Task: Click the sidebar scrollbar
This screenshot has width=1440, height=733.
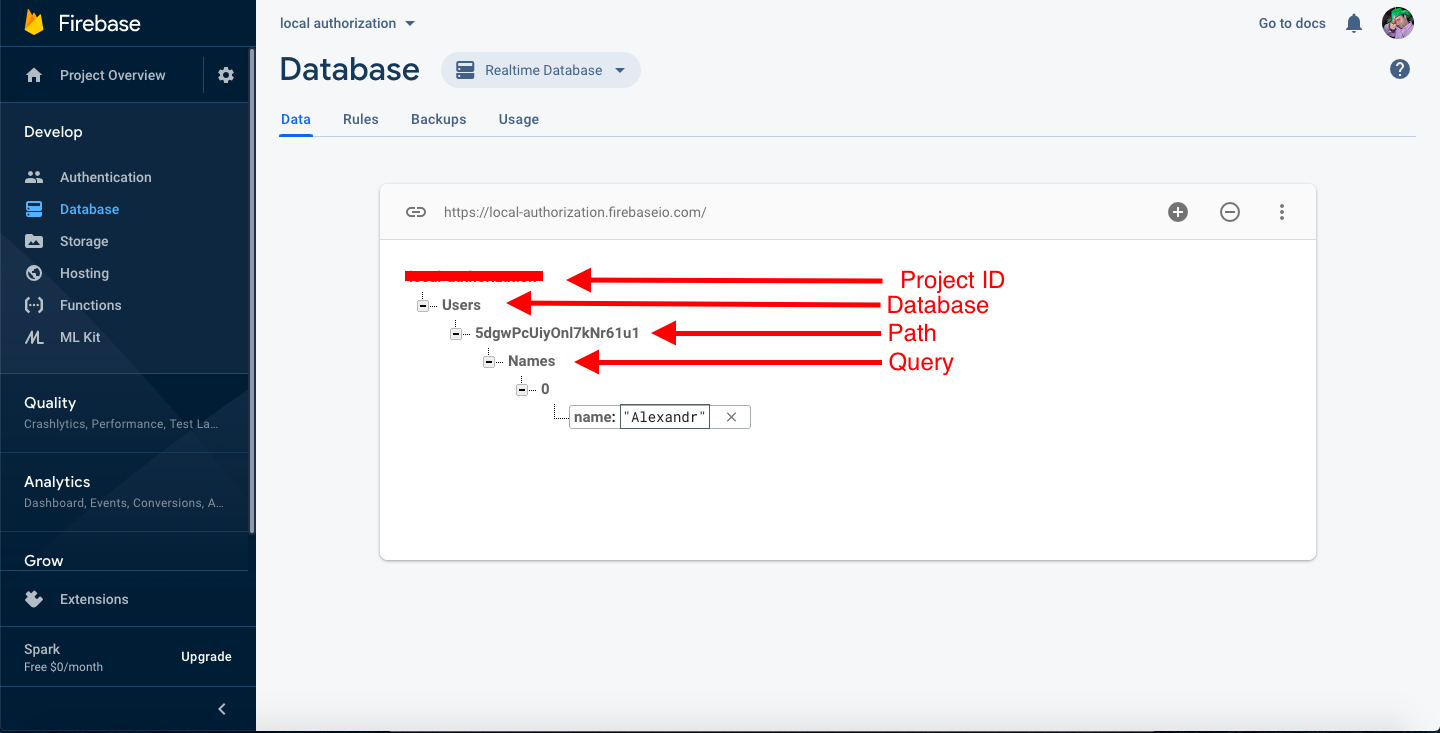Action: tap(252, 290)
